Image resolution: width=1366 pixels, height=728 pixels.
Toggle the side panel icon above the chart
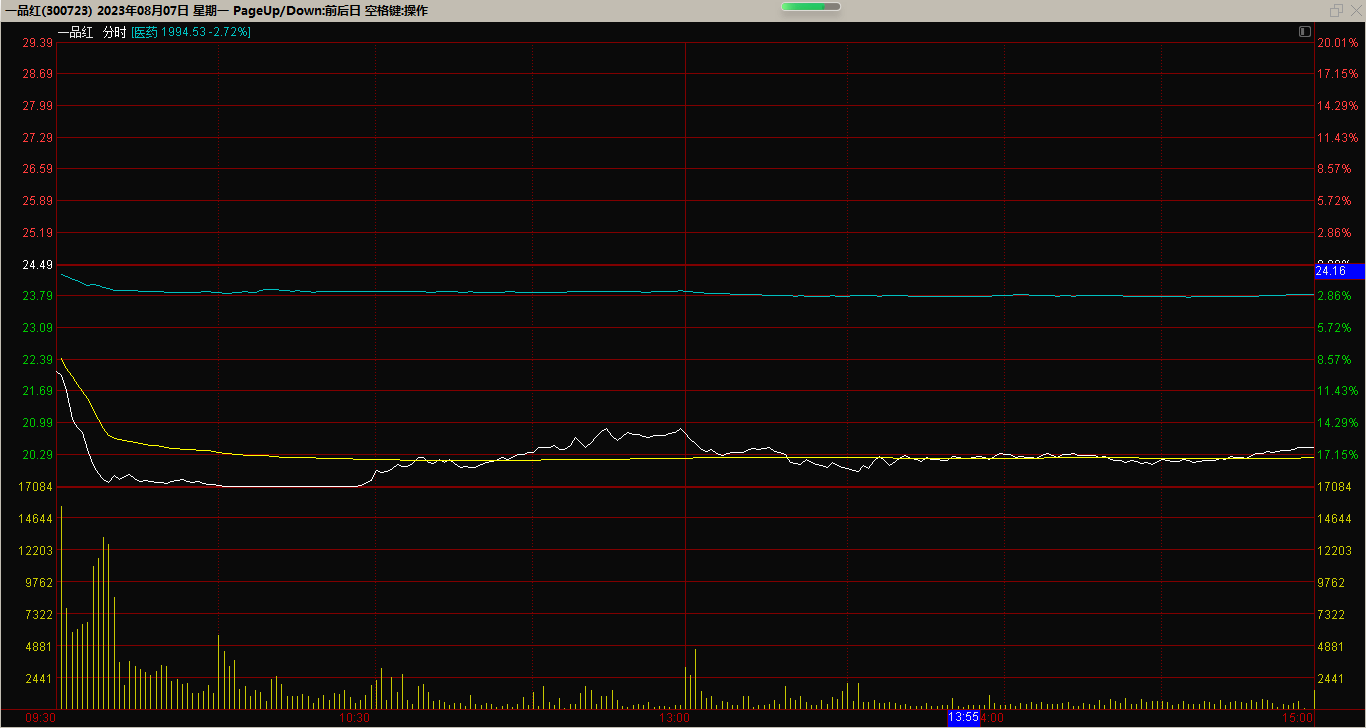[1305, 32]
